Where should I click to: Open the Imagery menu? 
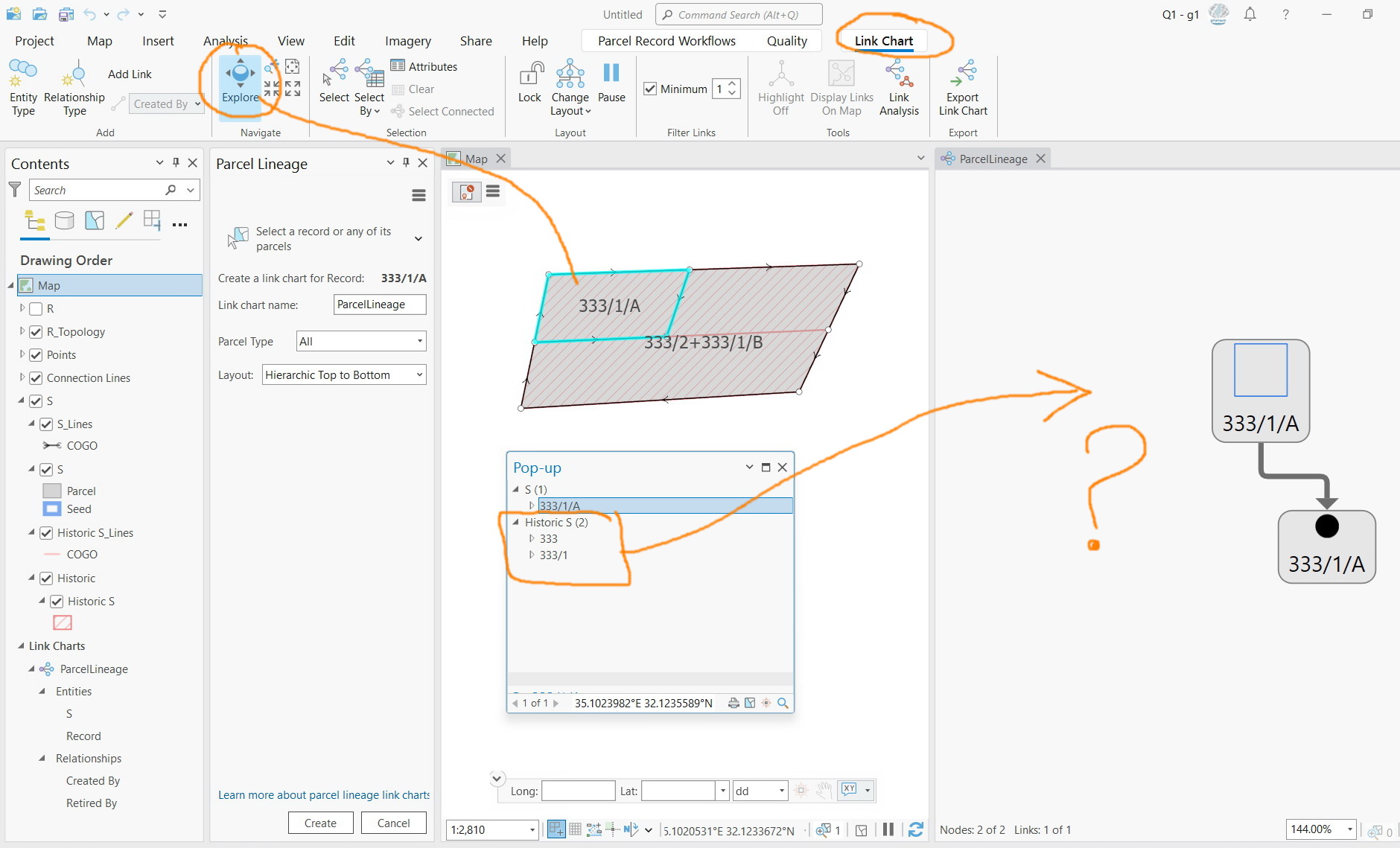[x=407, y=41]
